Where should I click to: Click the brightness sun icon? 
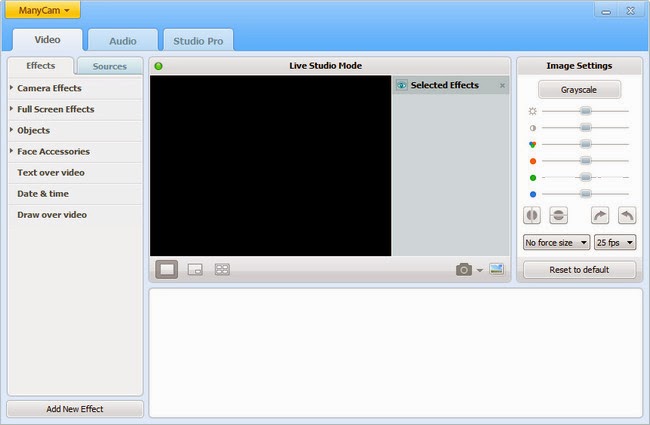pos(533,111)
